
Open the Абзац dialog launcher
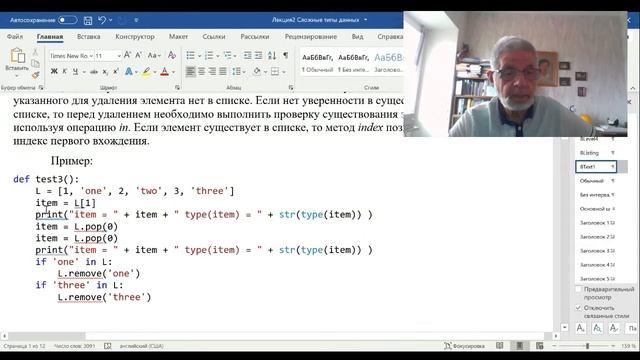[x=291, y=87]
